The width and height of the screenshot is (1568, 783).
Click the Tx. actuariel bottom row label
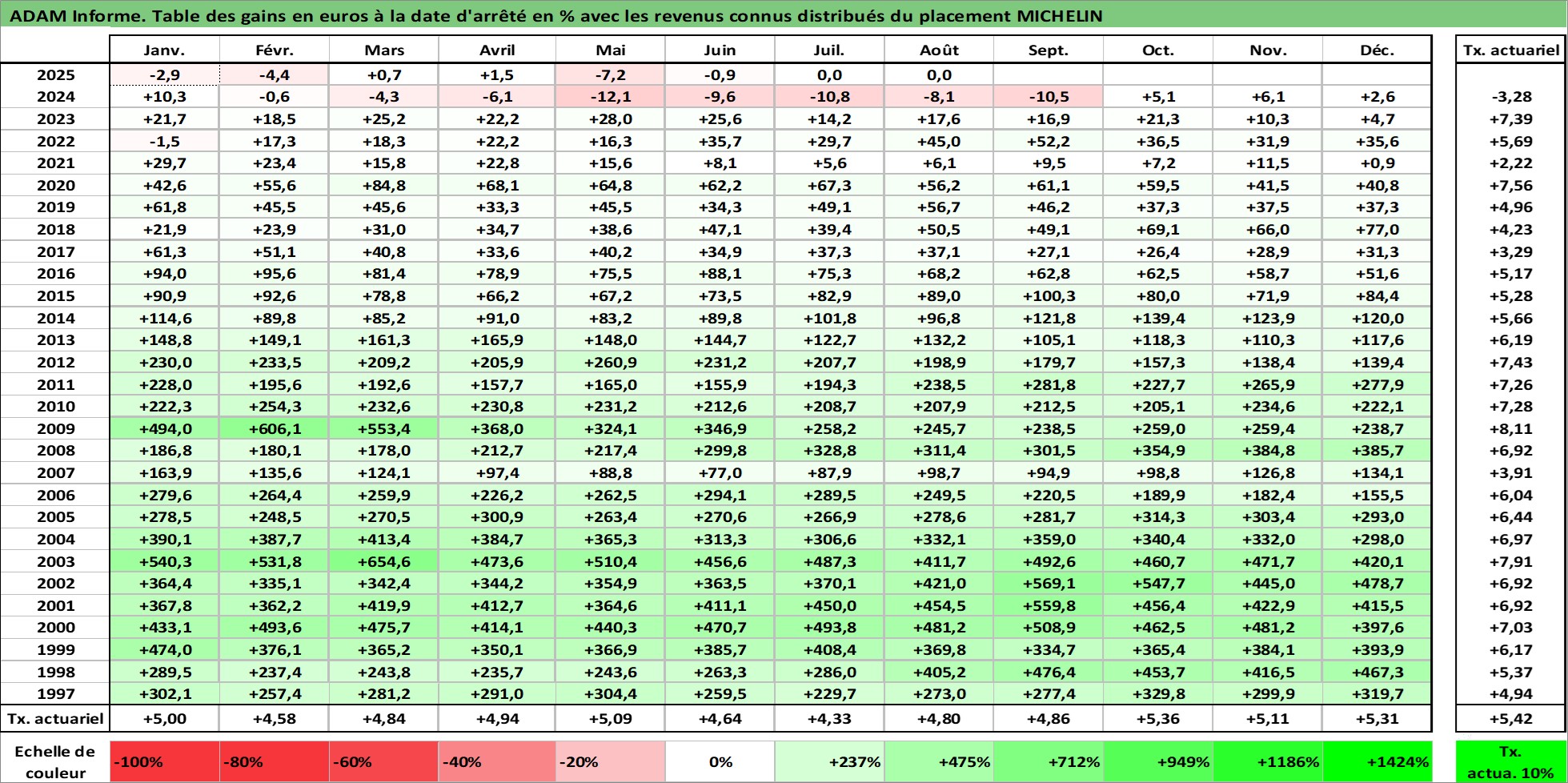(x=55, y=718)
